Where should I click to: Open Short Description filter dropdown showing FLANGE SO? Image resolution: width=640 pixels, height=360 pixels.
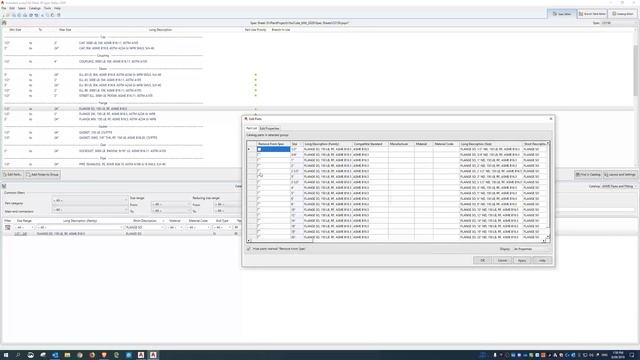(x=144, y=227)
